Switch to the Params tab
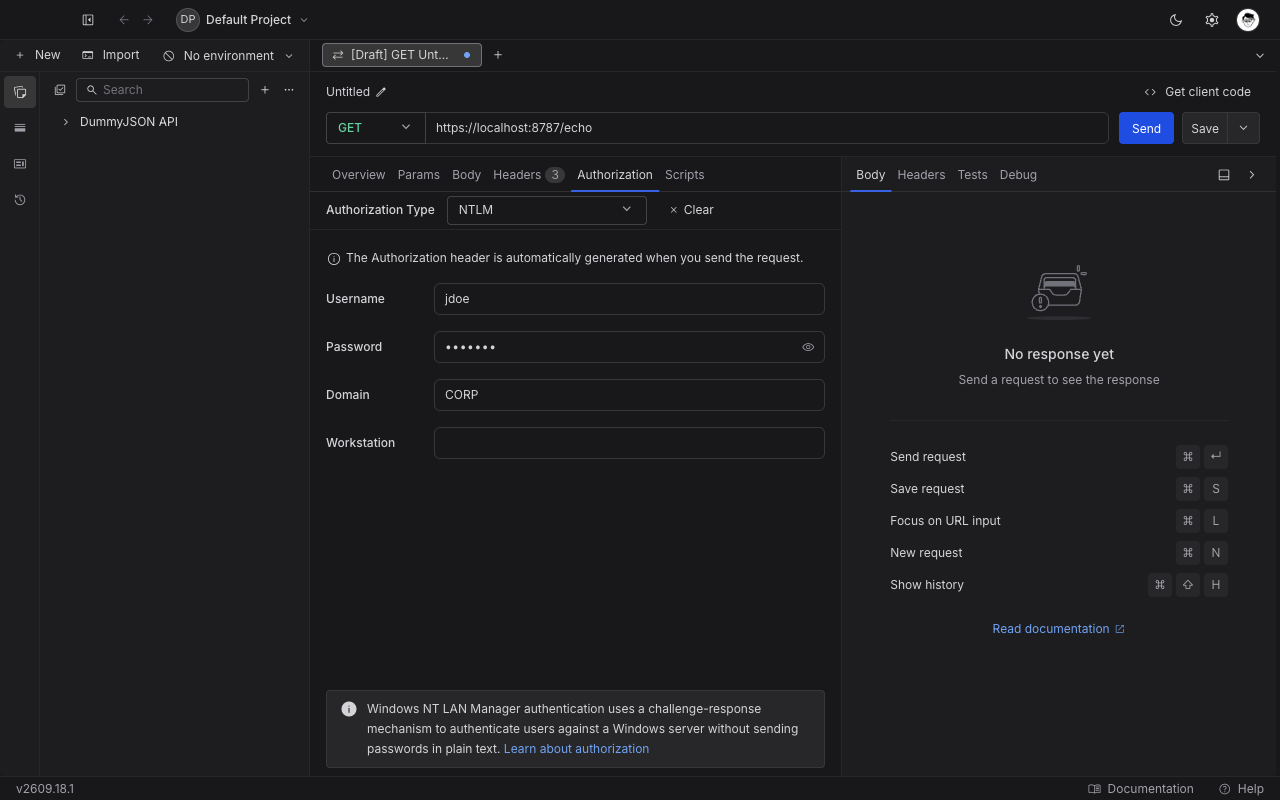 point(419,175)
